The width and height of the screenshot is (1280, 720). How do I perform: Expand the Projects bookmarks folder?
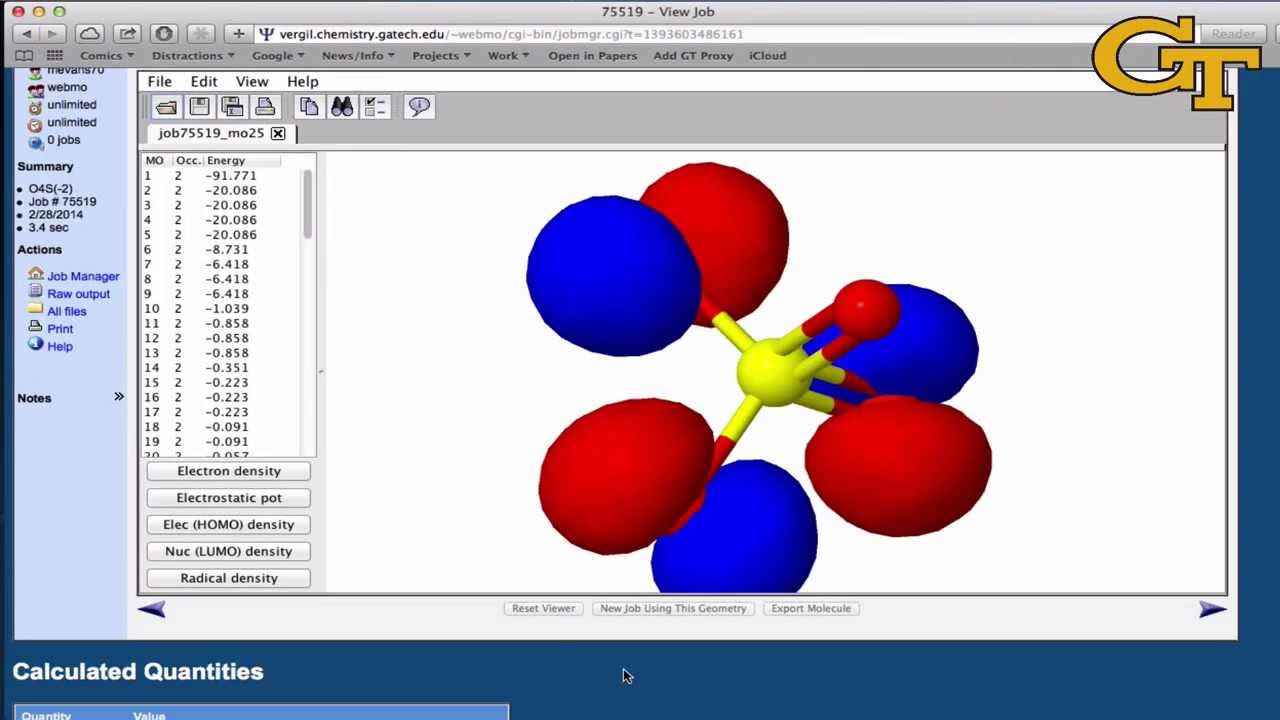(x=442, y=56)
